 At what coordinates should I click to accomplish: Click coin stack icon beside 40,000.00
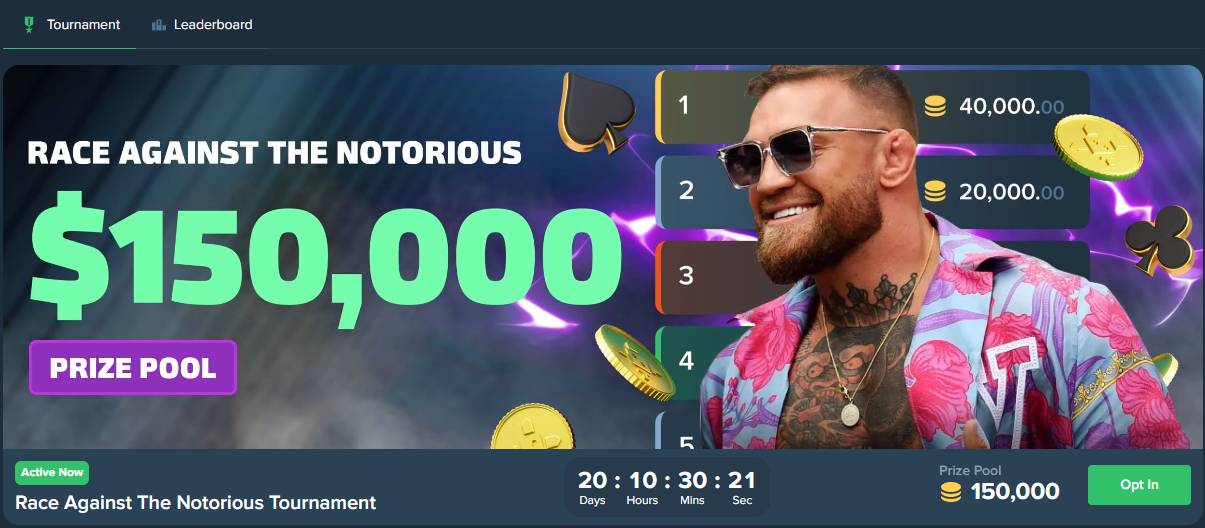(936, 106)
